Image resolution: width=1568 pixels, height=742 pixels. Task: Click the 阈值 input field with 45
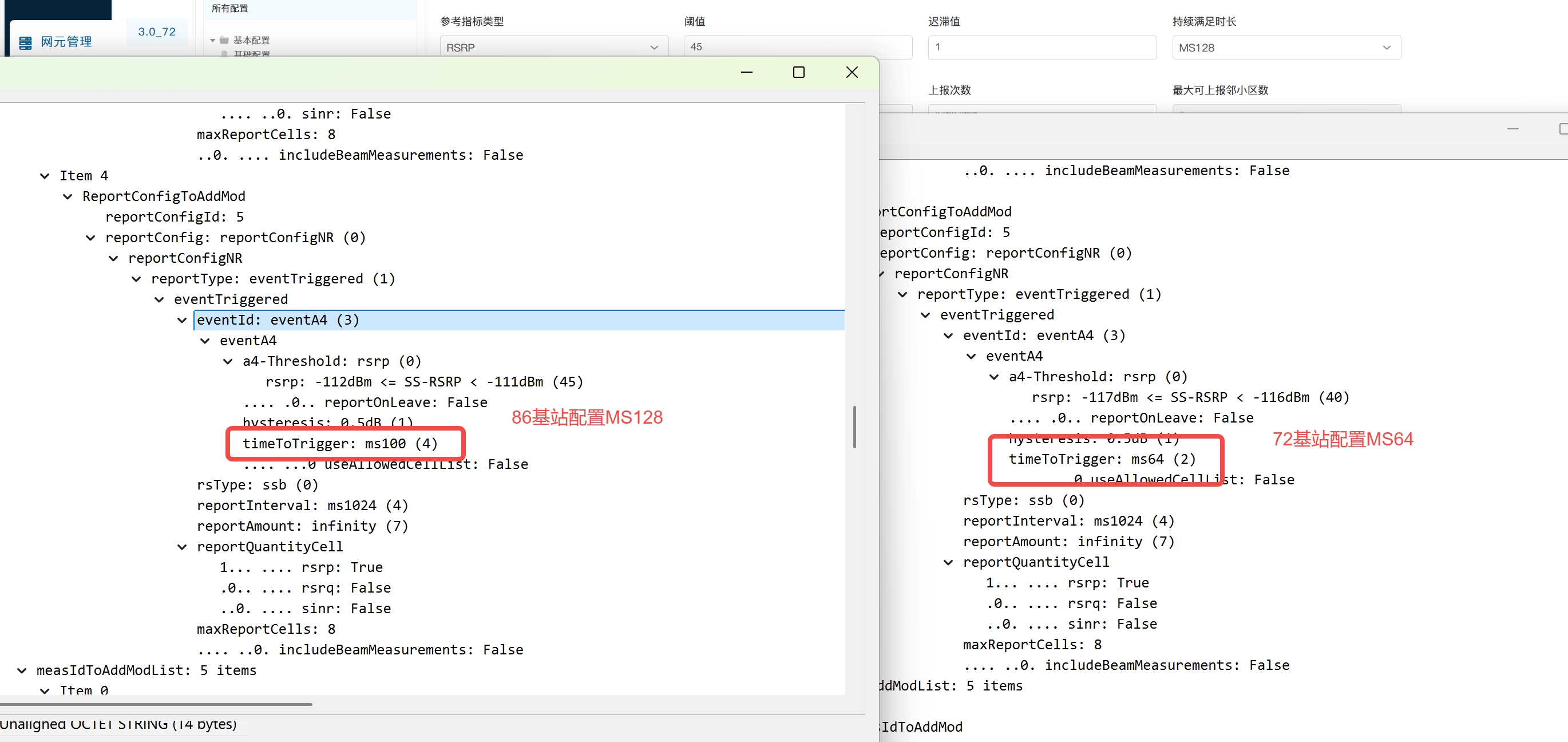[x=797, y=48]
